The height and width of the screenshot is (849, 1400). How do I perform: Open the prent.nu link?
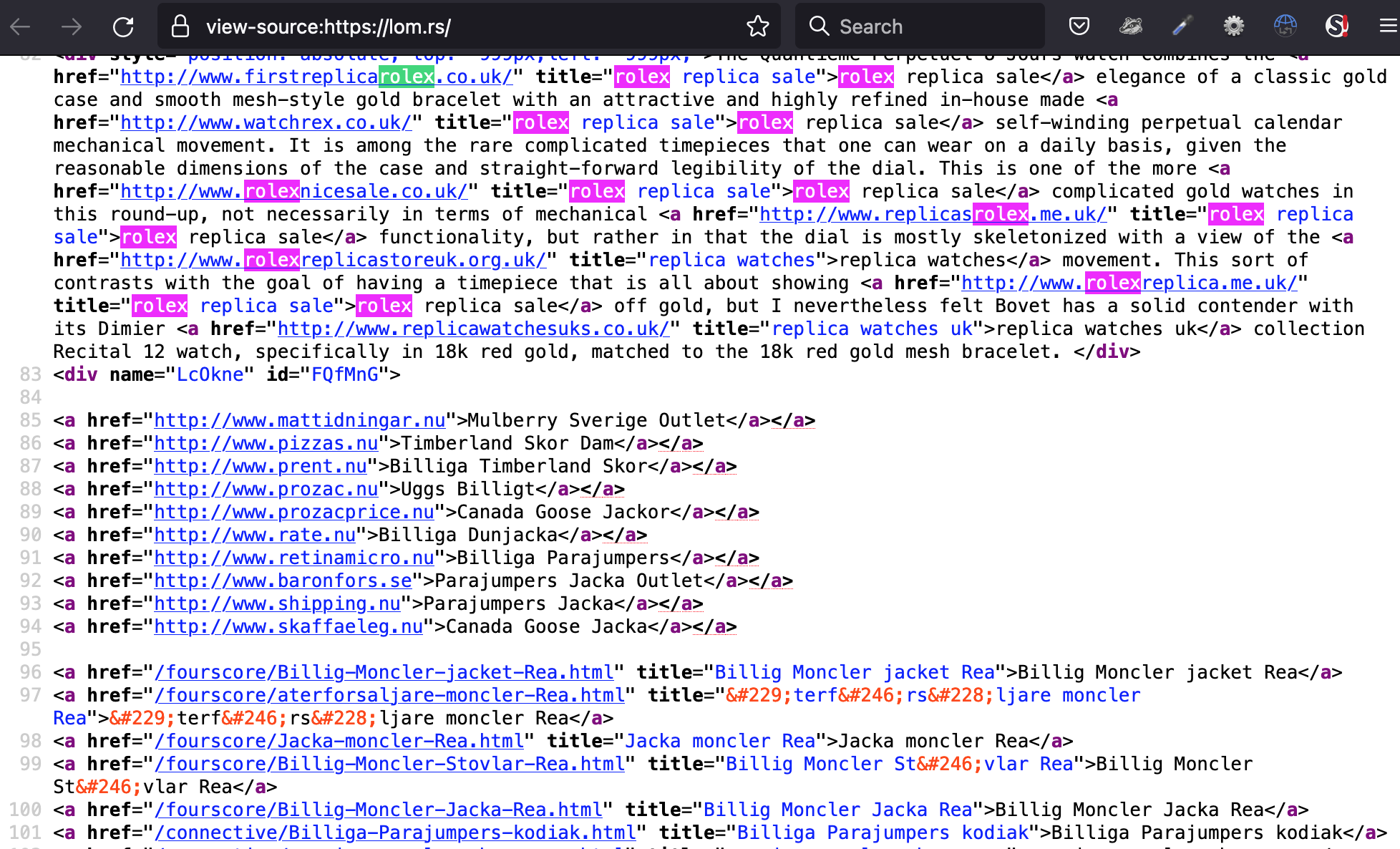(261, 466)
